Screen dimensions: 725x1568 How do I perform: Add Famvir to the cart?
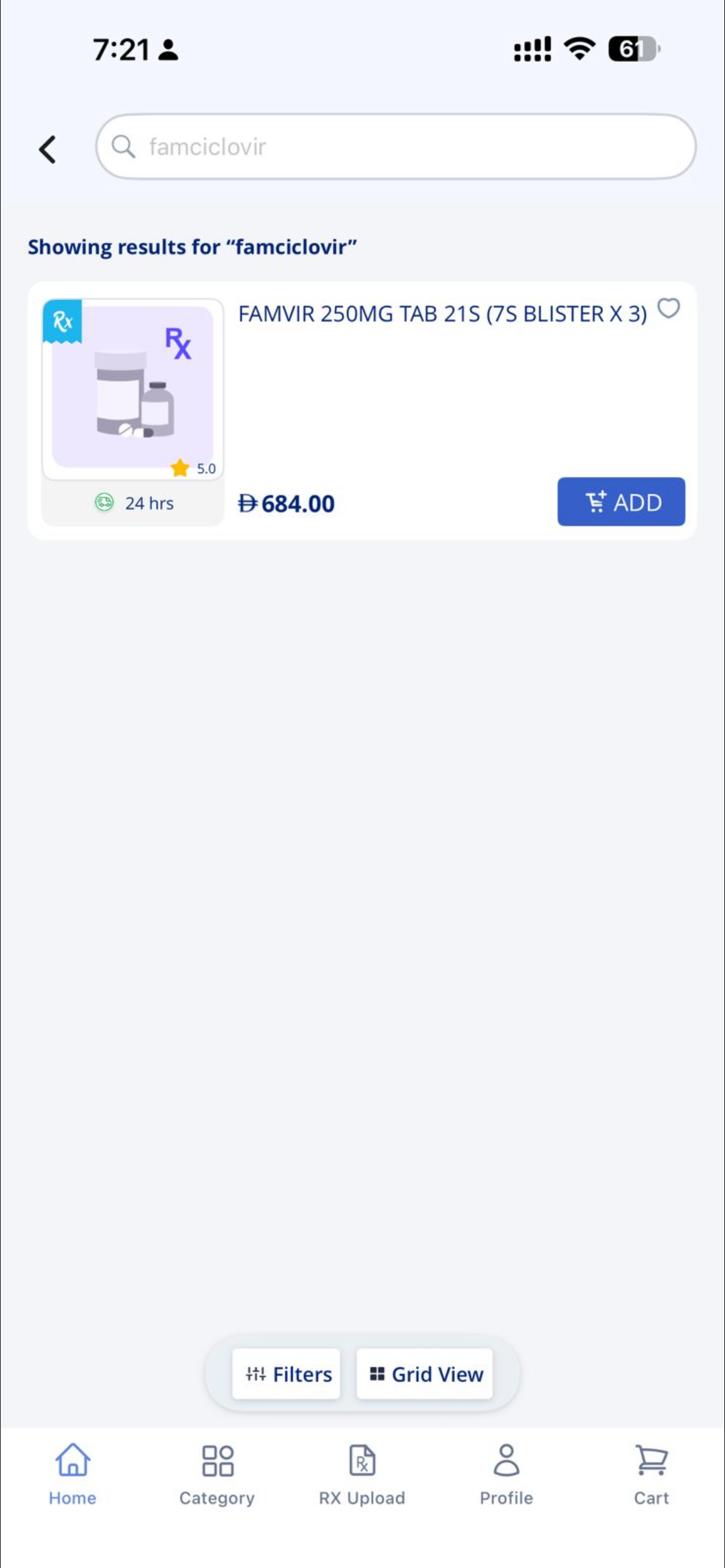coord(621,502)
